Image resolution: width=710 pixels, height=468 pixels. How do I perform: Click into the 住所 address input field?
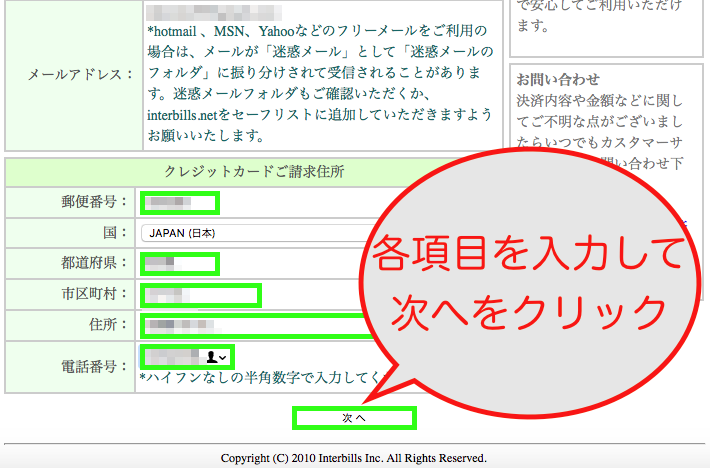point(250,325)
